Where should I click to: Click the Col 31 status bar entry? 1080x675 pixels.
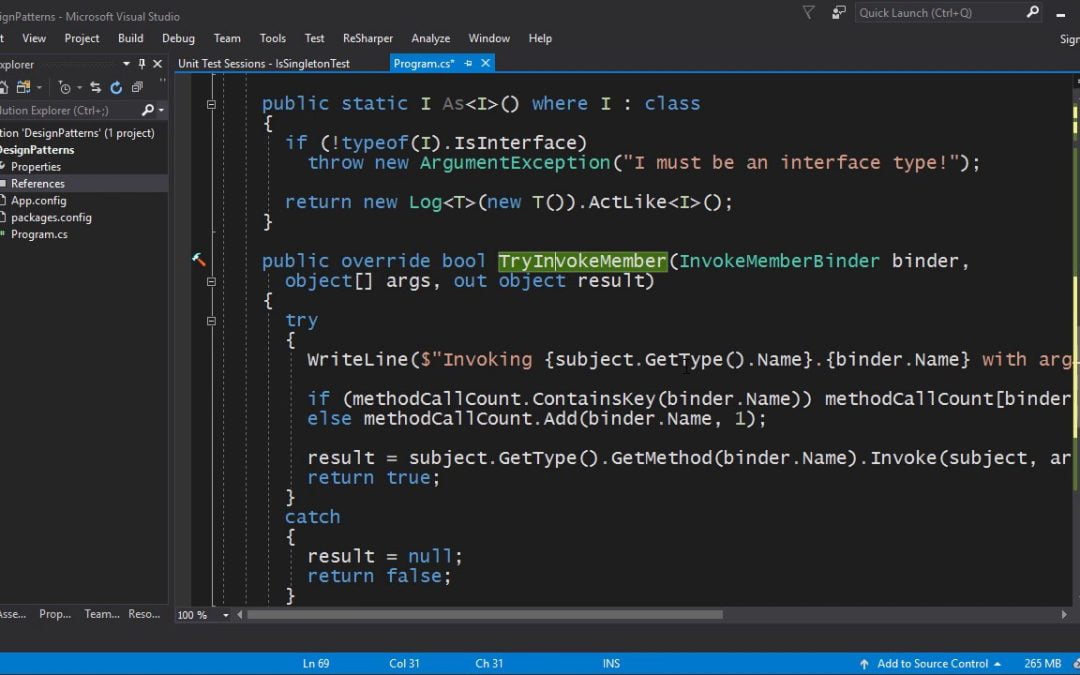point(404,663)
